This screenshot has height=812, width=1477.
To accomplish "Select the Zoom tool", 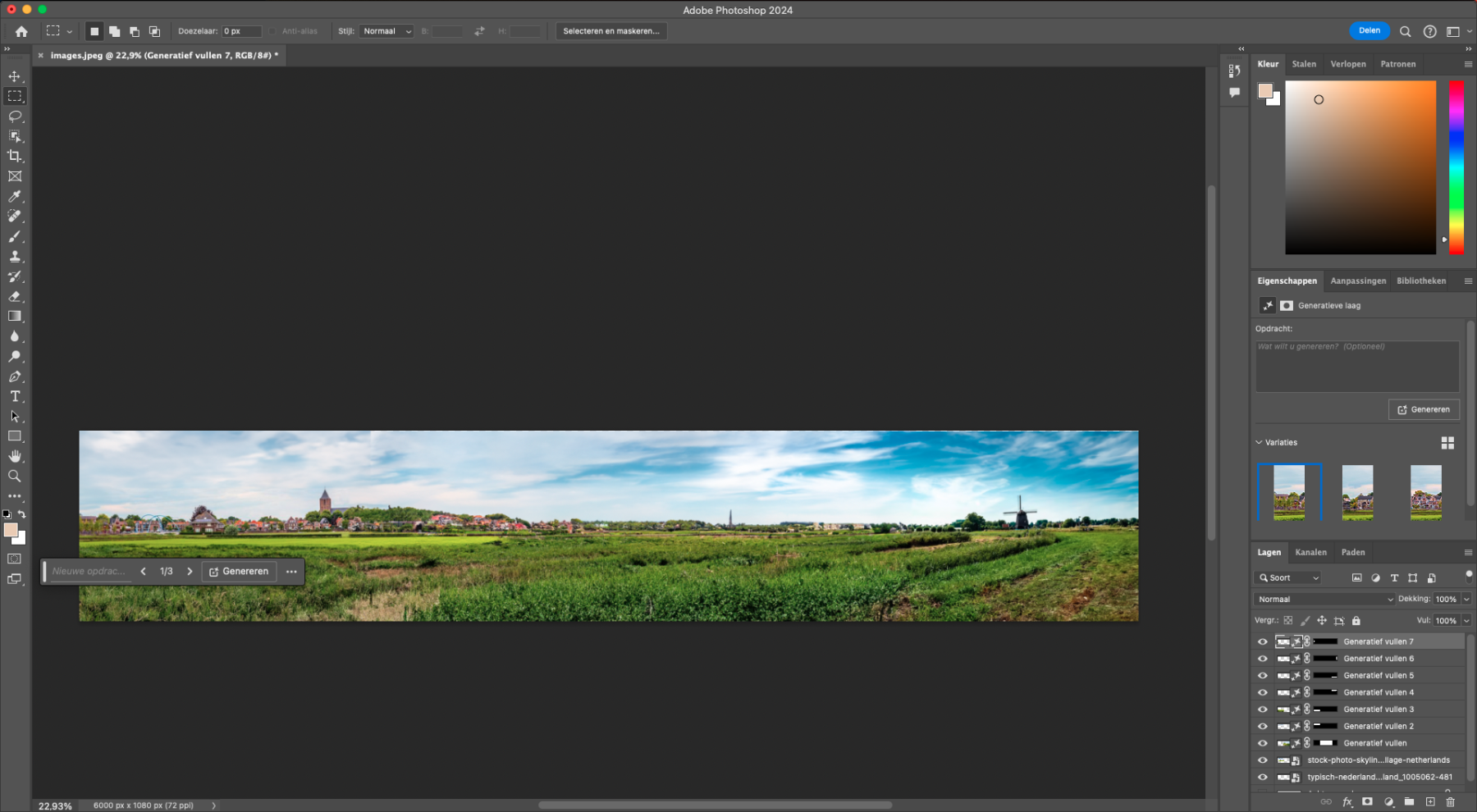I will coord(15,476).
